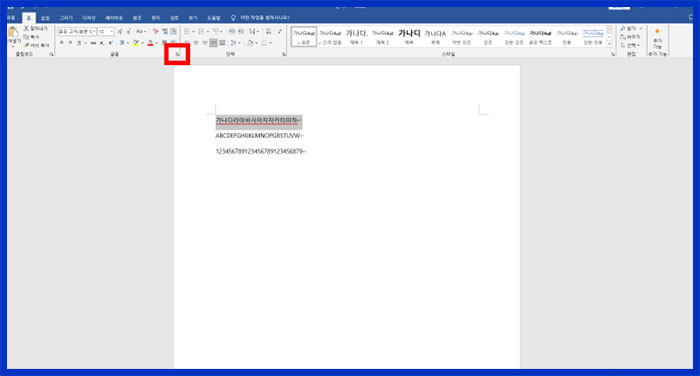The width and height of the screenshot is (700, 376).
Task: Apply the yellow highlight color to the text
Action: click(x=136, y=43)
